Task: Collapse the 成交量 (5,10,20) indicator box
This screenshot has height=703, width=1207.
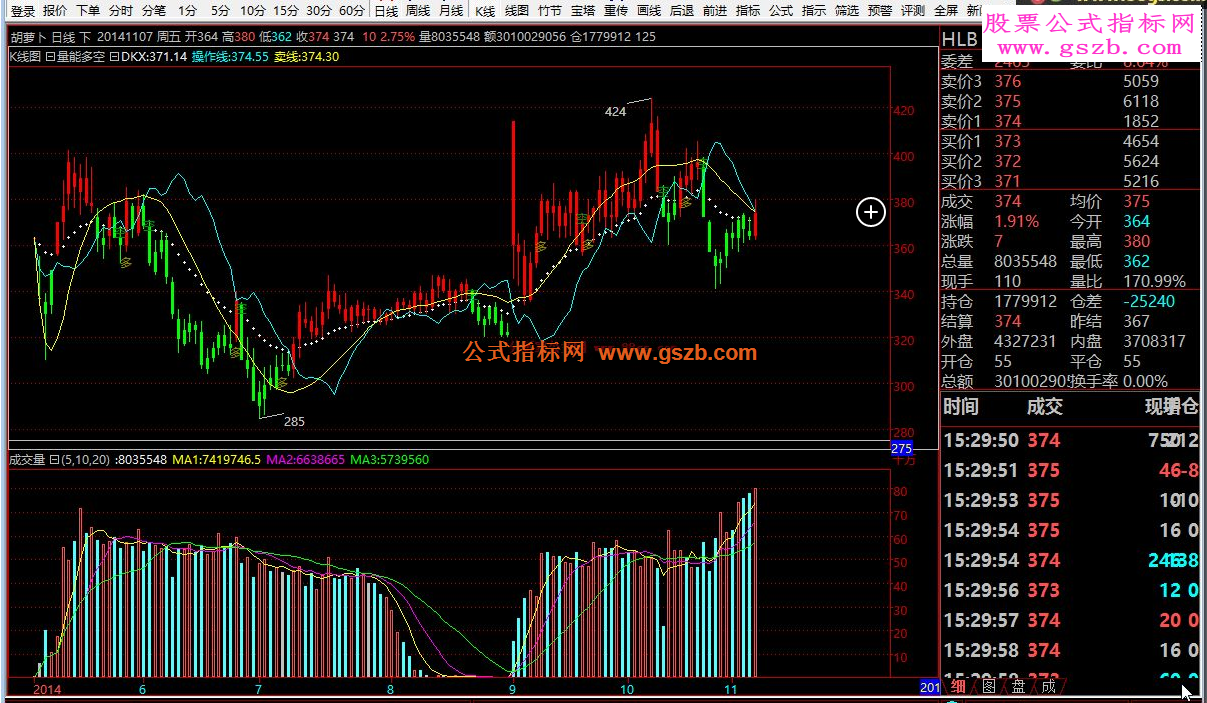Action: pos(56,460)
